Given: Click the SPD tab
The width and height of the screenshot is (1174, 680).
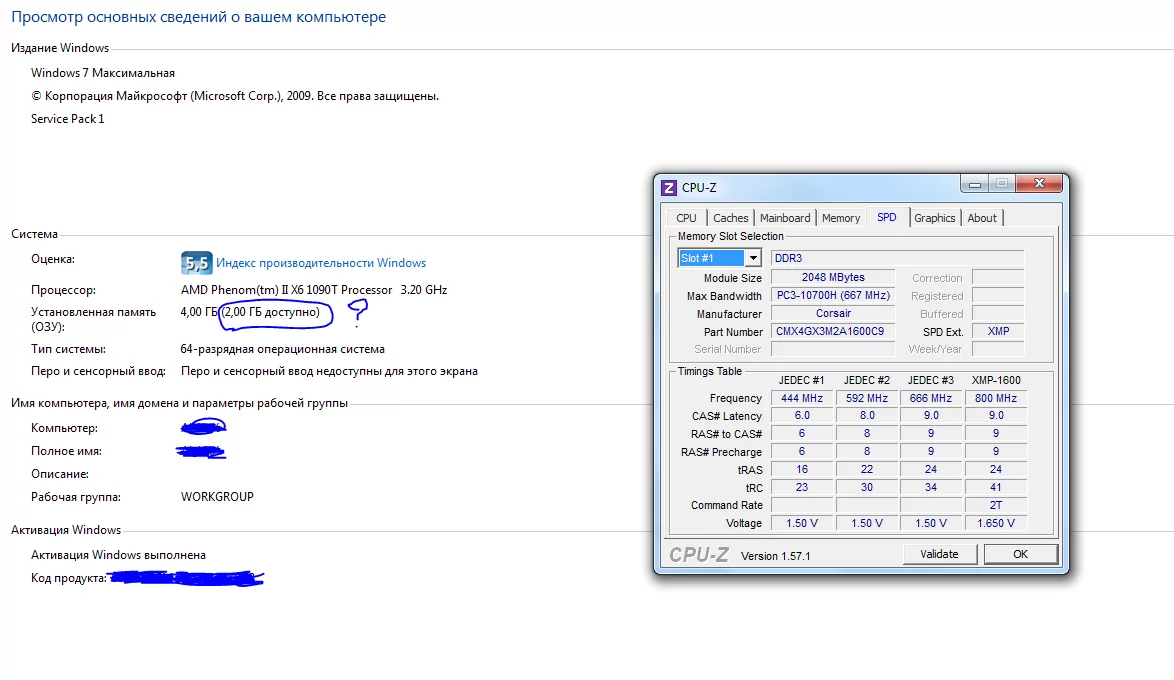Looking at the screenshot, I should 887,217.
